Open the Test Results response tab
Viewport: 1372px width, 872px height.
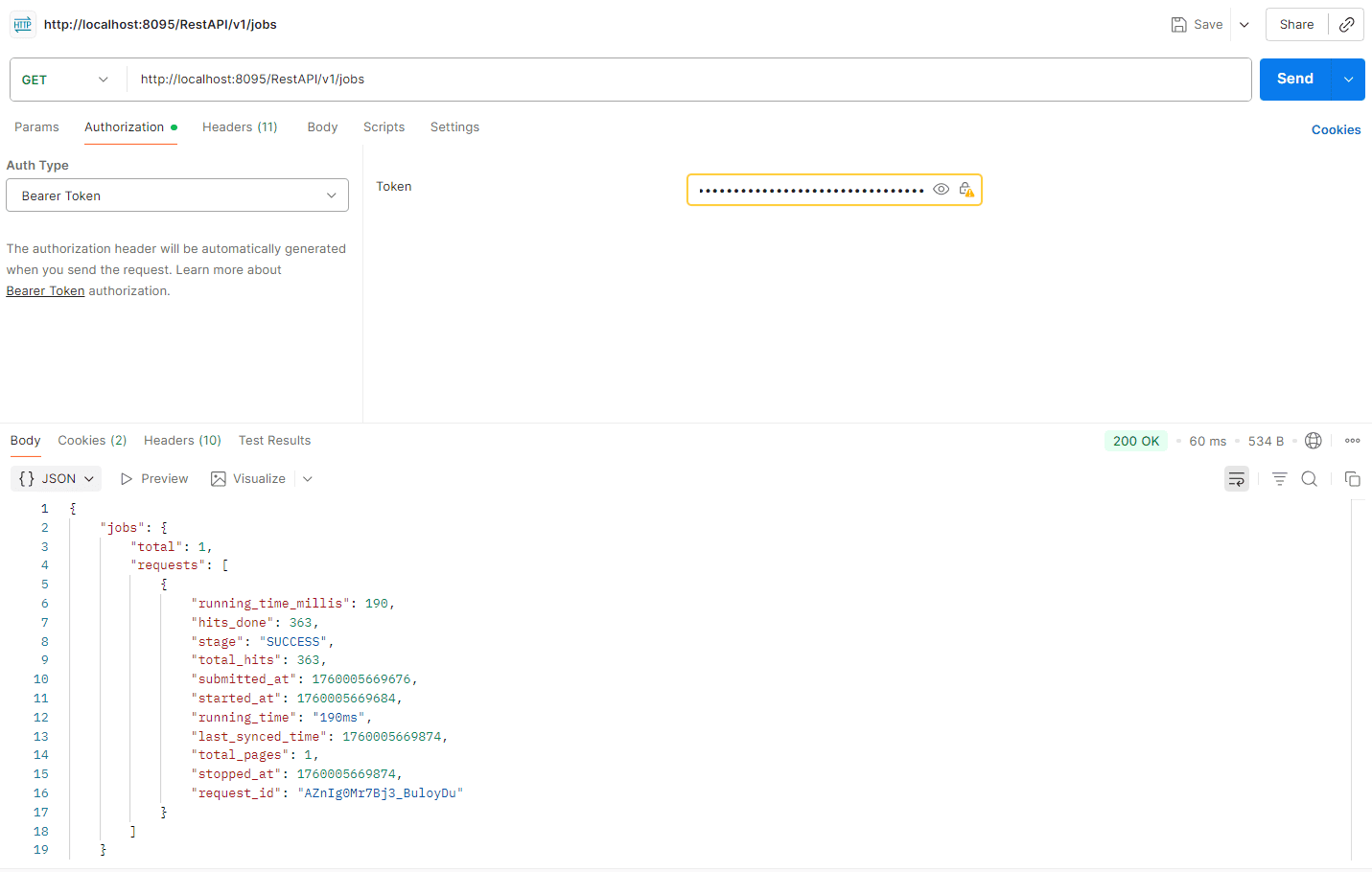pyautogui.click(x=274, y=440)
